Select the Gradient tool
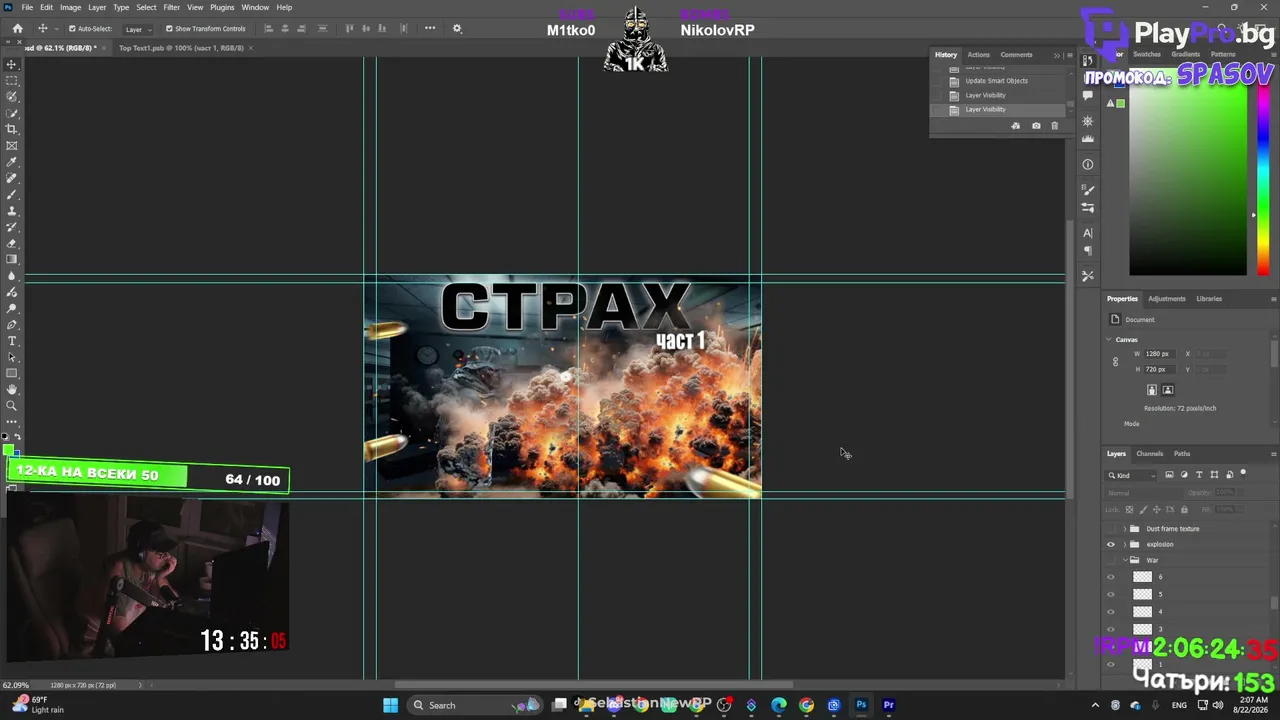This screenshot has width=1280, height=720. pyautogui.click(x=12, y=259)
